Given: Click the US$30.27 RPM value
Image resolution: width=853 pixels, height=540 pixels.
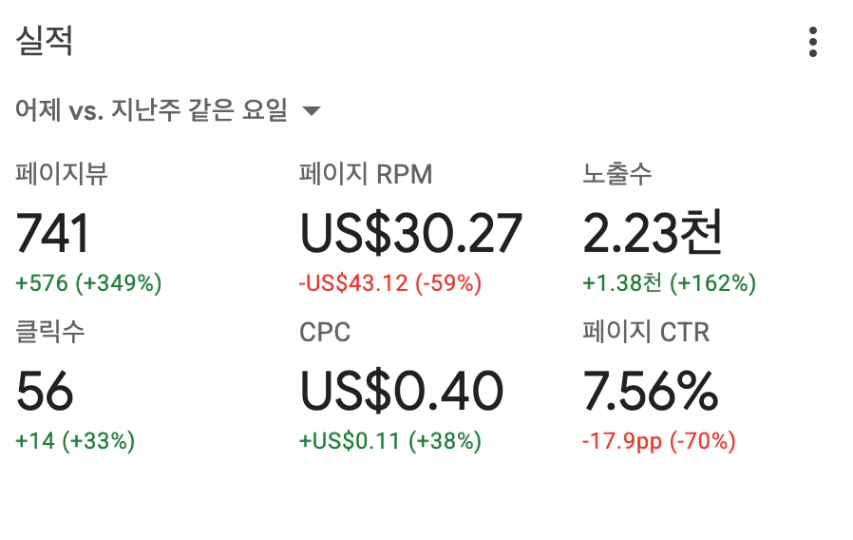Looking at the screenshot, I should [411, 233].
